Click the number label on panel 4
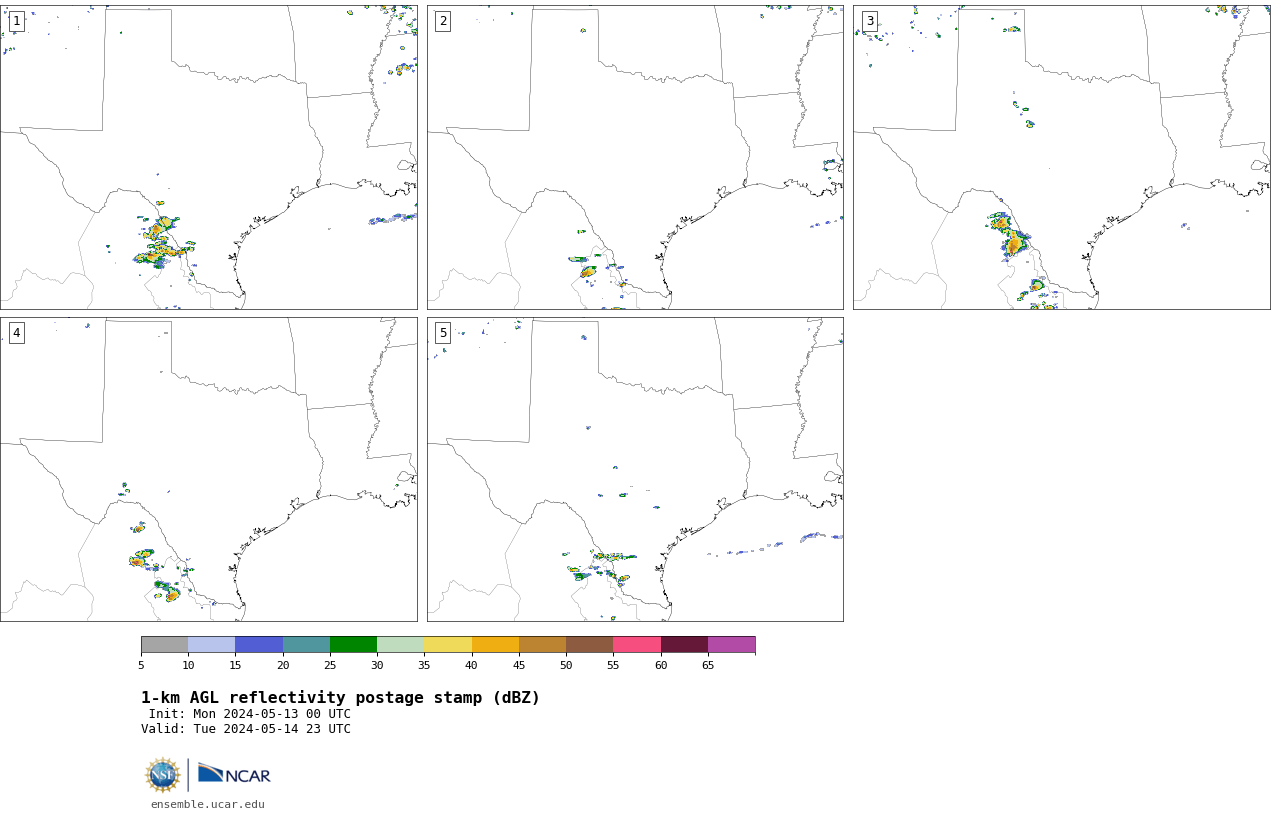 (x=16, y=333)
